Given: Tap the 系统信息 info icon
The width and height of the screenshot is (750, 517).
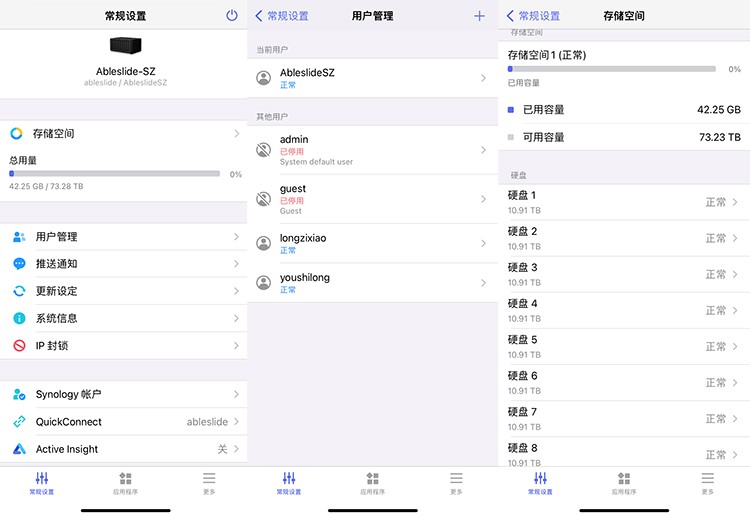Looking at the screenshot, I should point(19,318).
